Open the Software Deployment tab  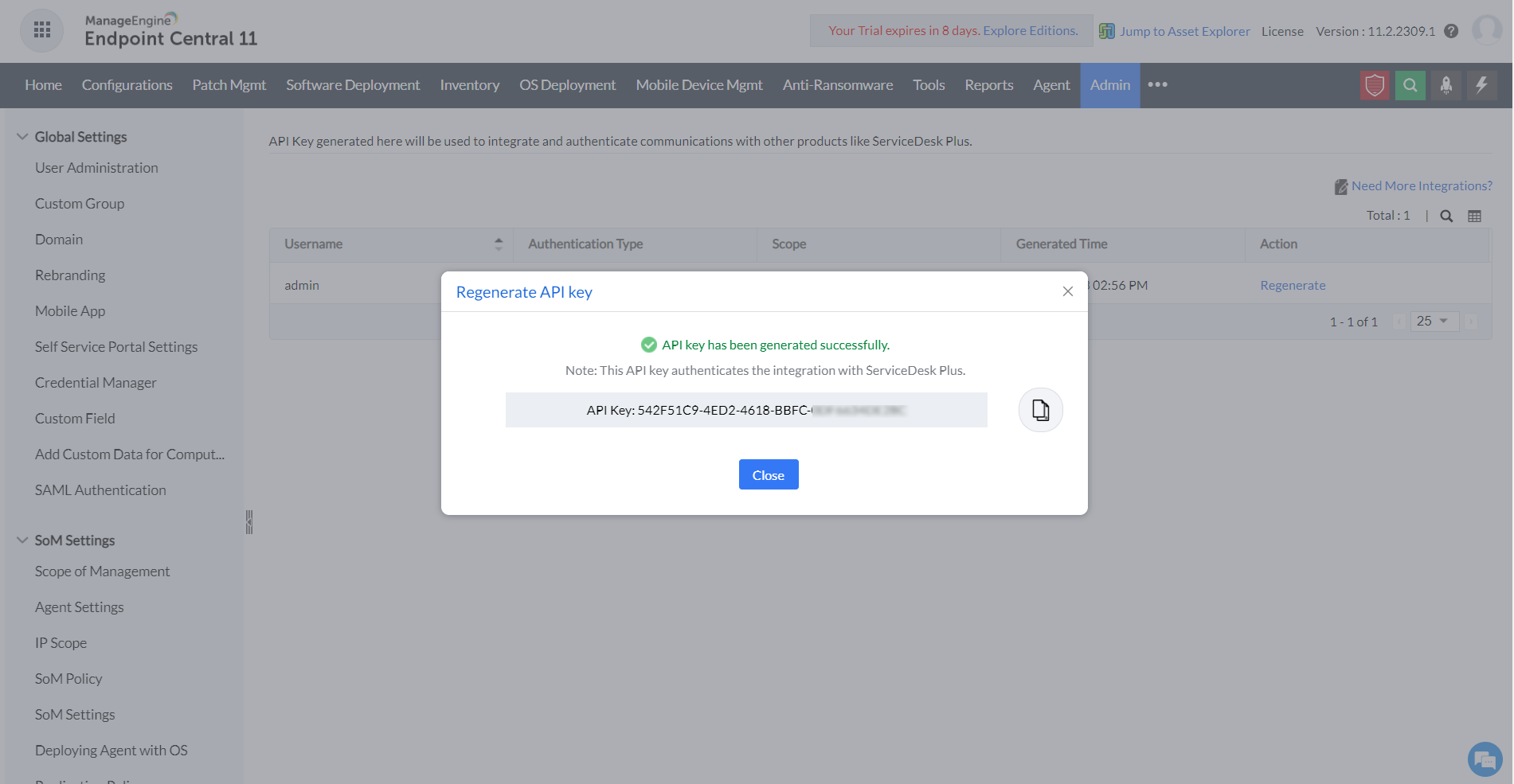(x=353, y=85)
